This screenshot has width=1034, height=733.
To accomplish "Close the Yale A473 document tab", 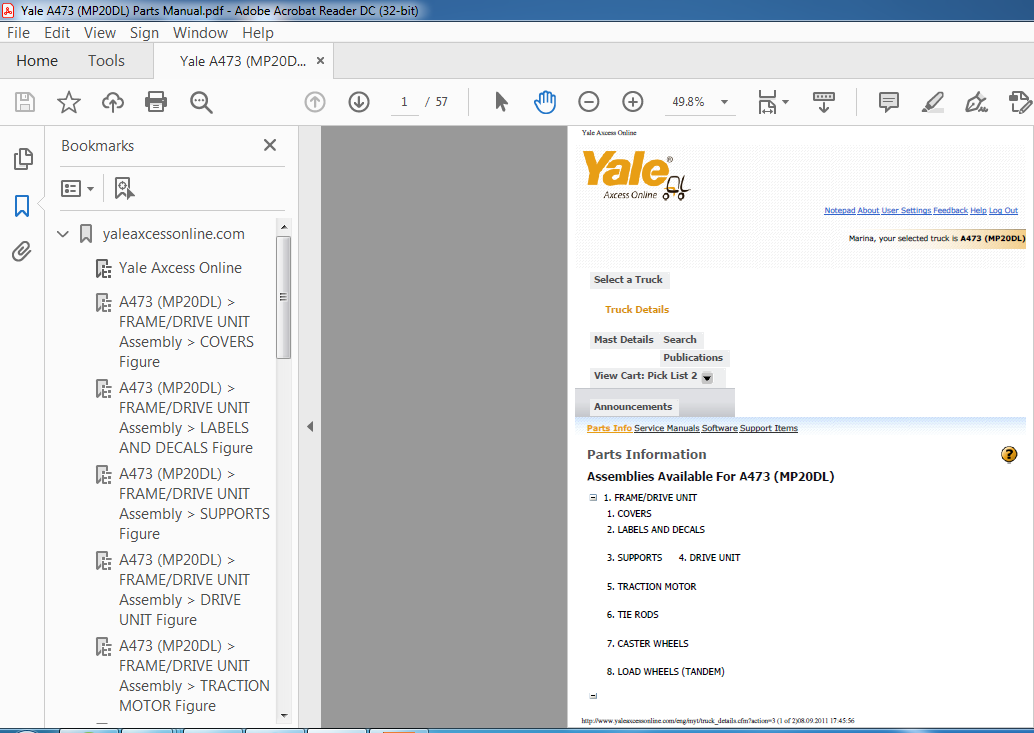I will (320, 61).
